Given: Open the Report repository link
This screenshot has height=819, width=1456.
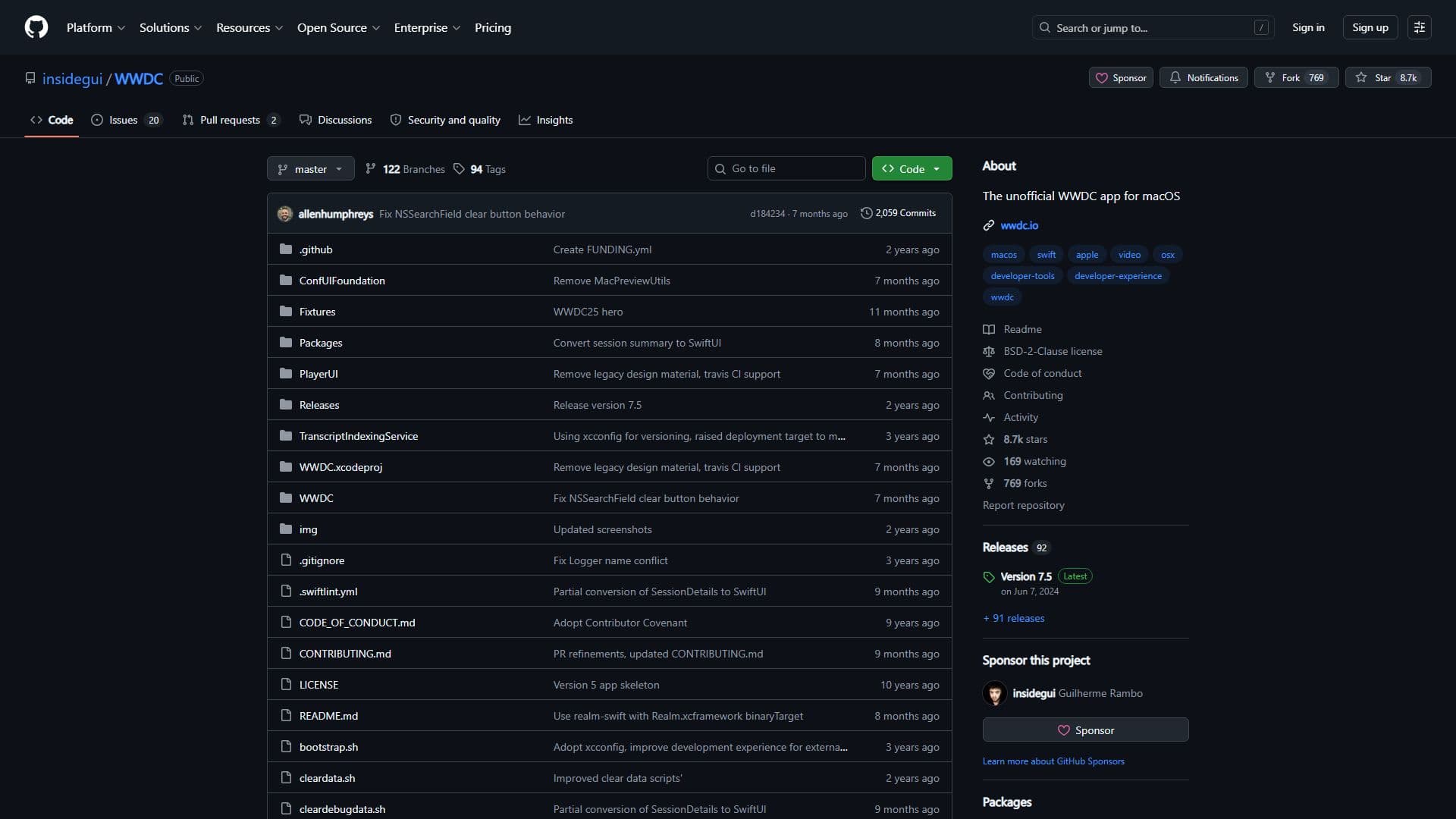Looking at the screenshot, I should [1023, 505].
